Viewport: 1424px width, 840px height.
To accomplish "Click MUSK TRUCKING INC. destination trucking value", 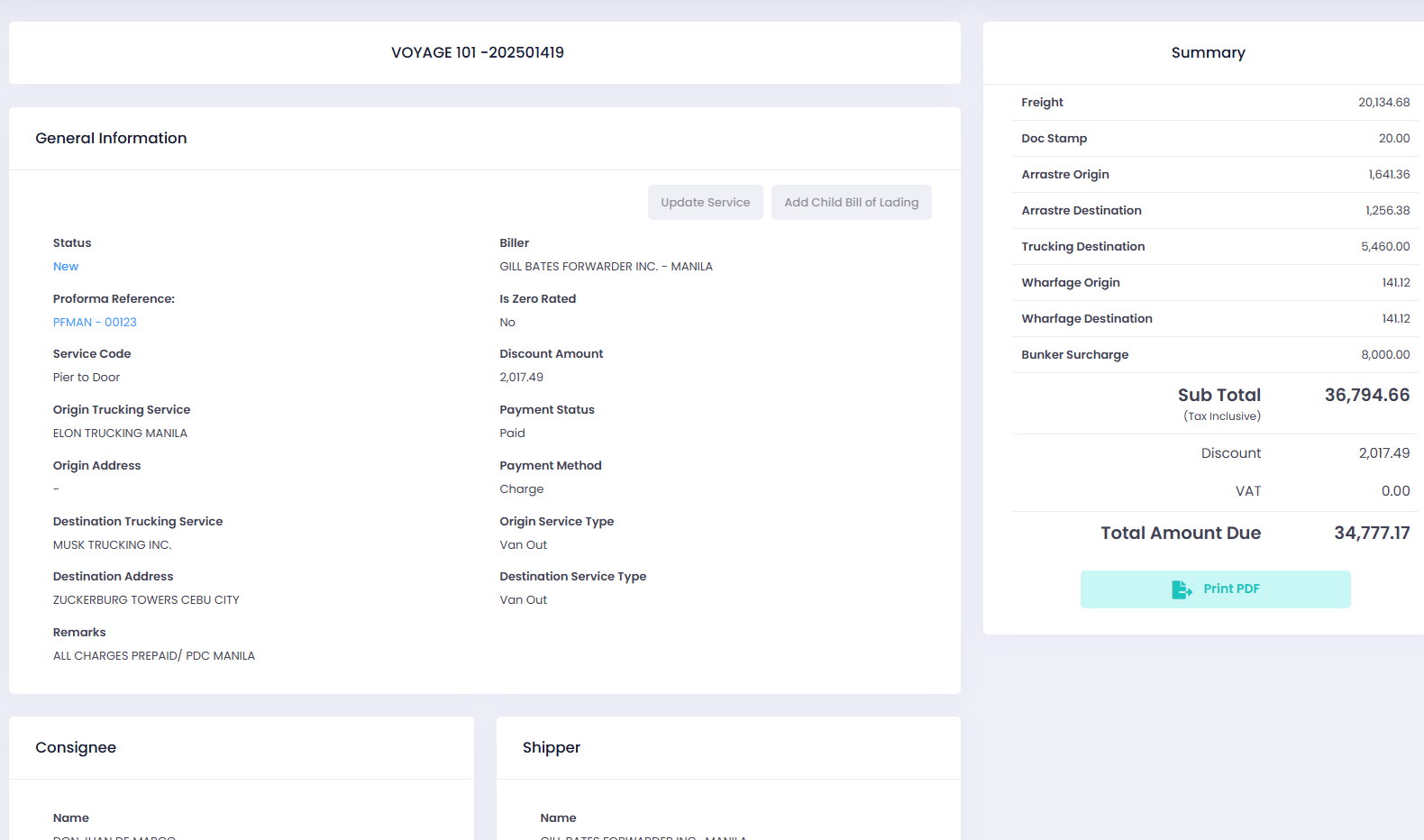I will 113,545.
